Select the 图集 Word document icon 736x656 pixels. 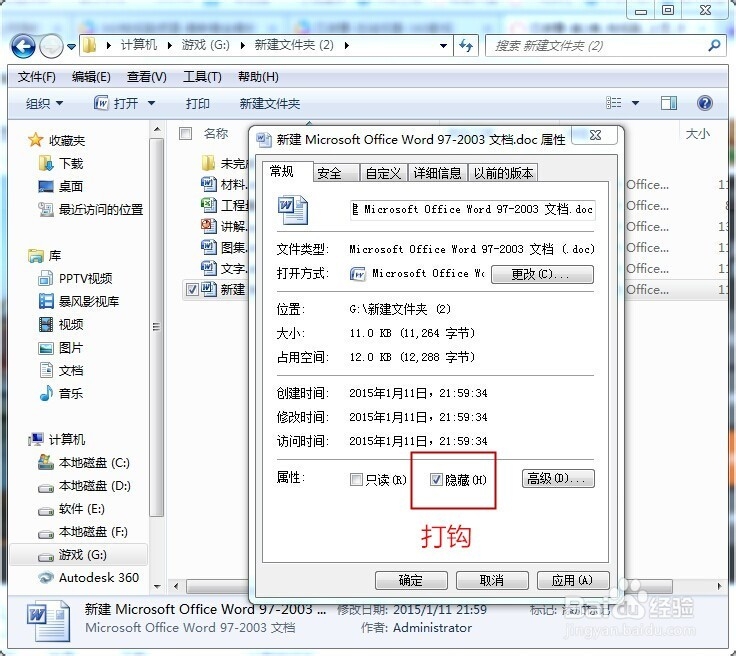tap(209, 247)
